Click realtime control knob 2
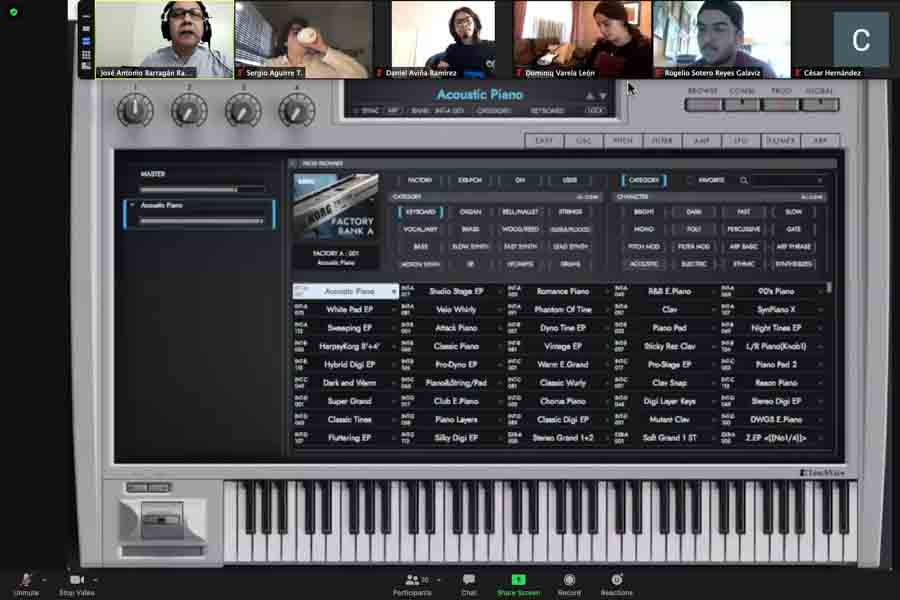The height and width of the screenshot is (600, 900). tap(189, 110)
